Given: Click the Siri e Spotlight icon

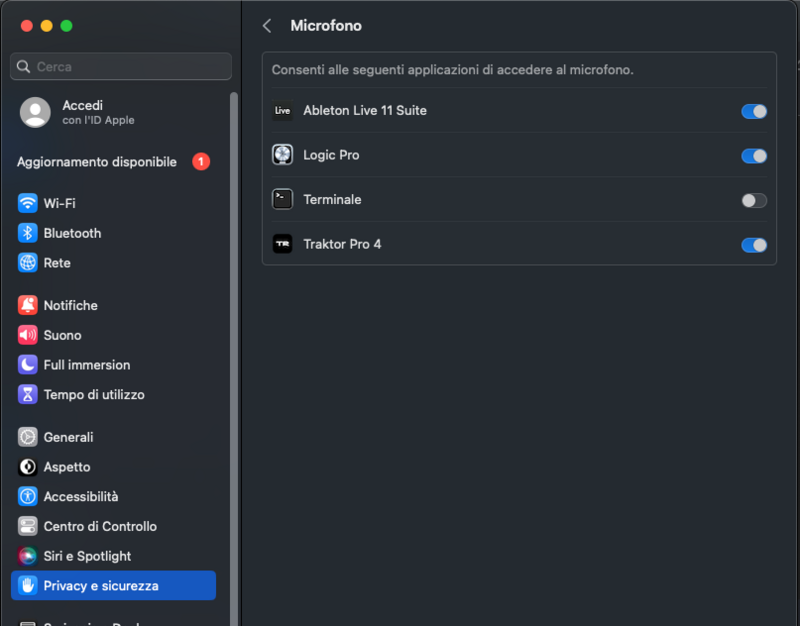Looking at the screenshot, I should [27, 556].
